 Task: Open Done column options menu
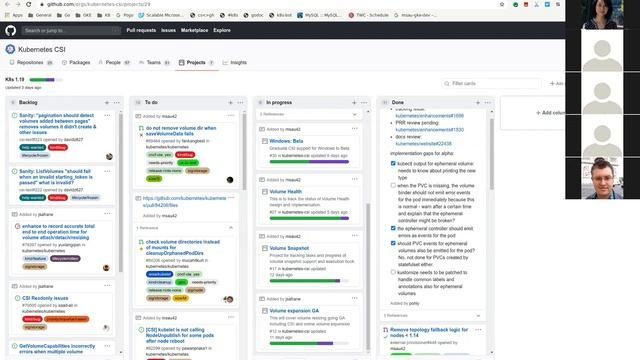coord(488,102)
